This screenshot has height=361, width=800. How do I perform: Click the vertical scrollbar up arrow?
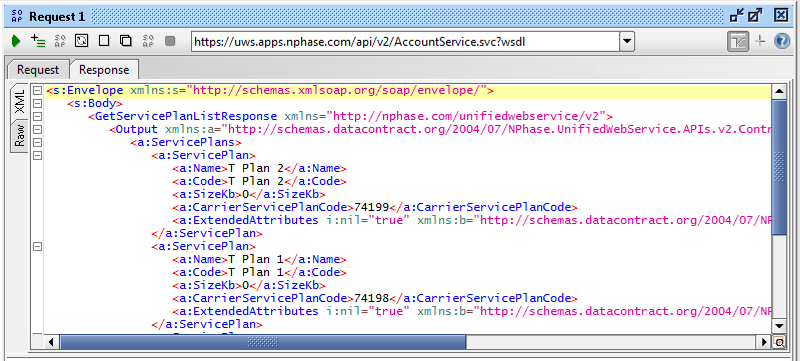(x=779, y=92)
